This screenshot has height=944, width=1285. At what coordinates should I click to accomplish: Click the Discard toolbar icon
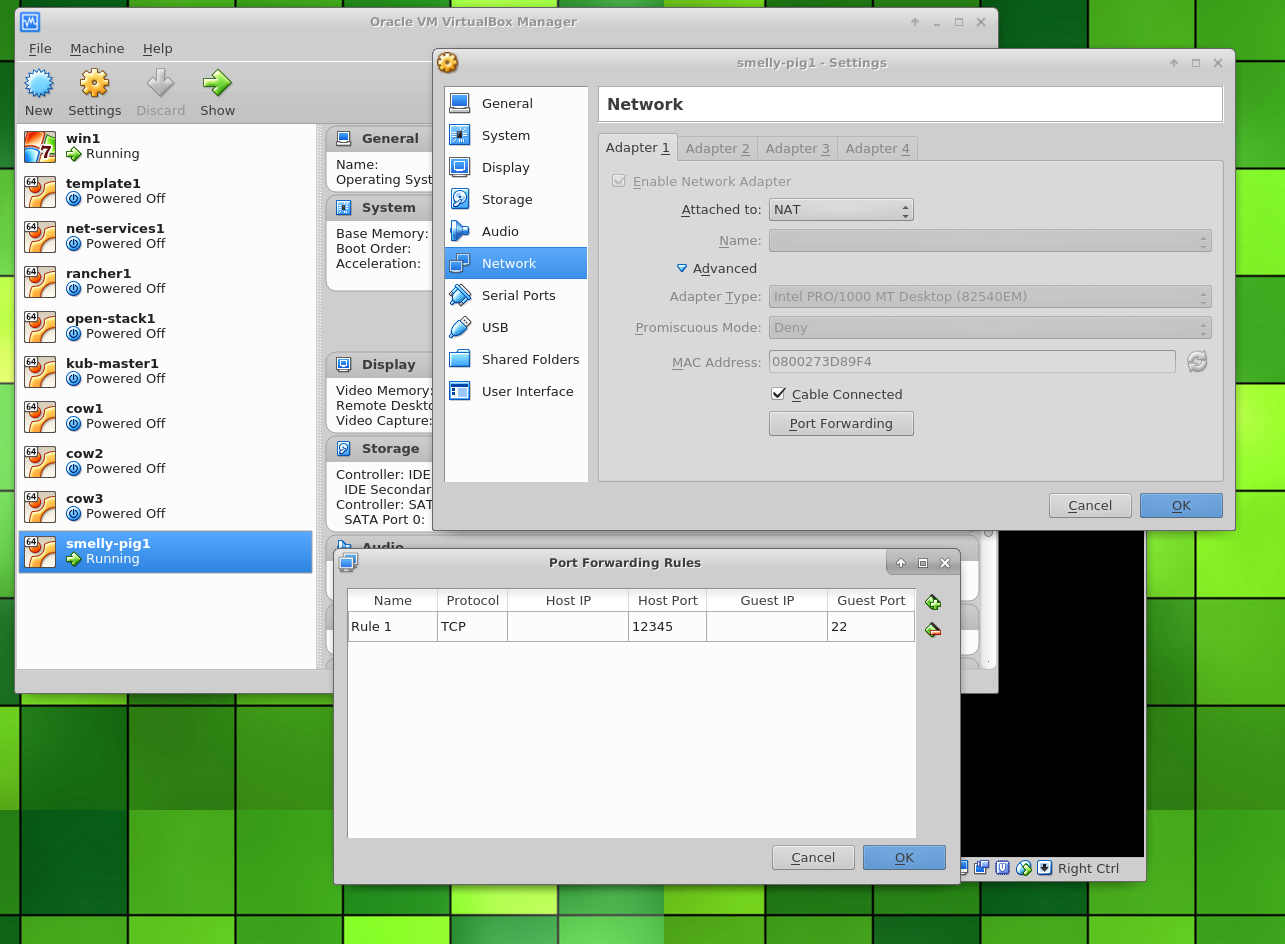pyautogui.click(x=160, y=83)
